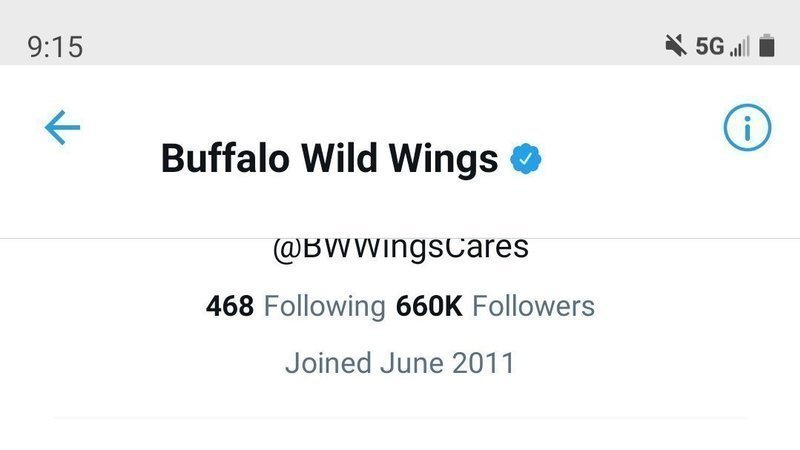Tap the signal strength bars

click(x=740, y=46)
